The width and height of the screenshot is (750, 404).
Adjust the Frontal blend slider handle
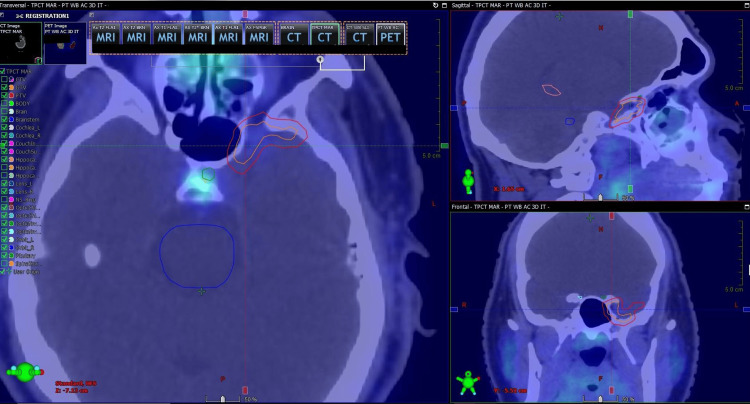600,399
